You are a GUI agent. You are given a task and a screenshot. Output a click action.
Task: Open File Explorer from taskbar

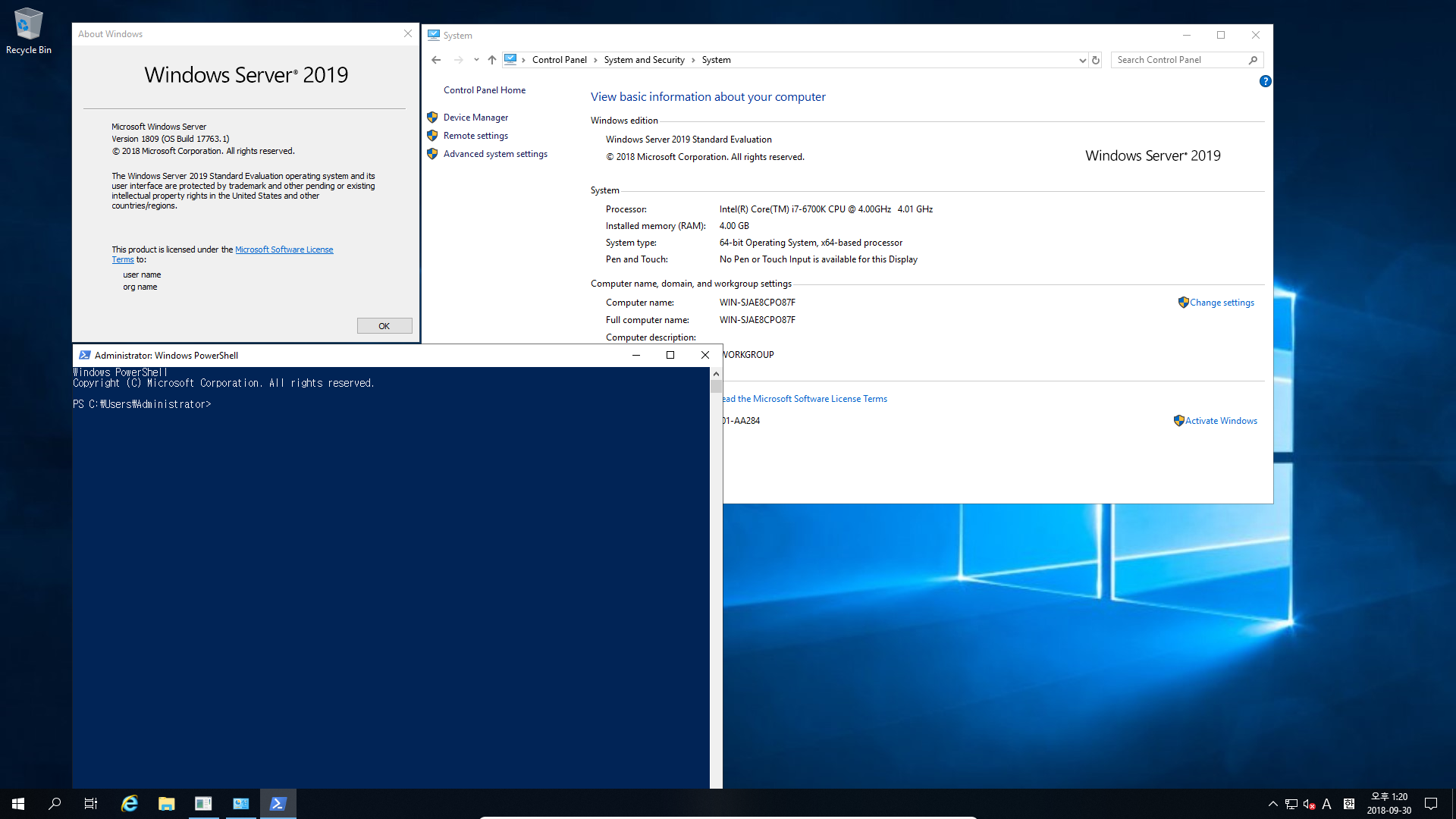point(166,804)
